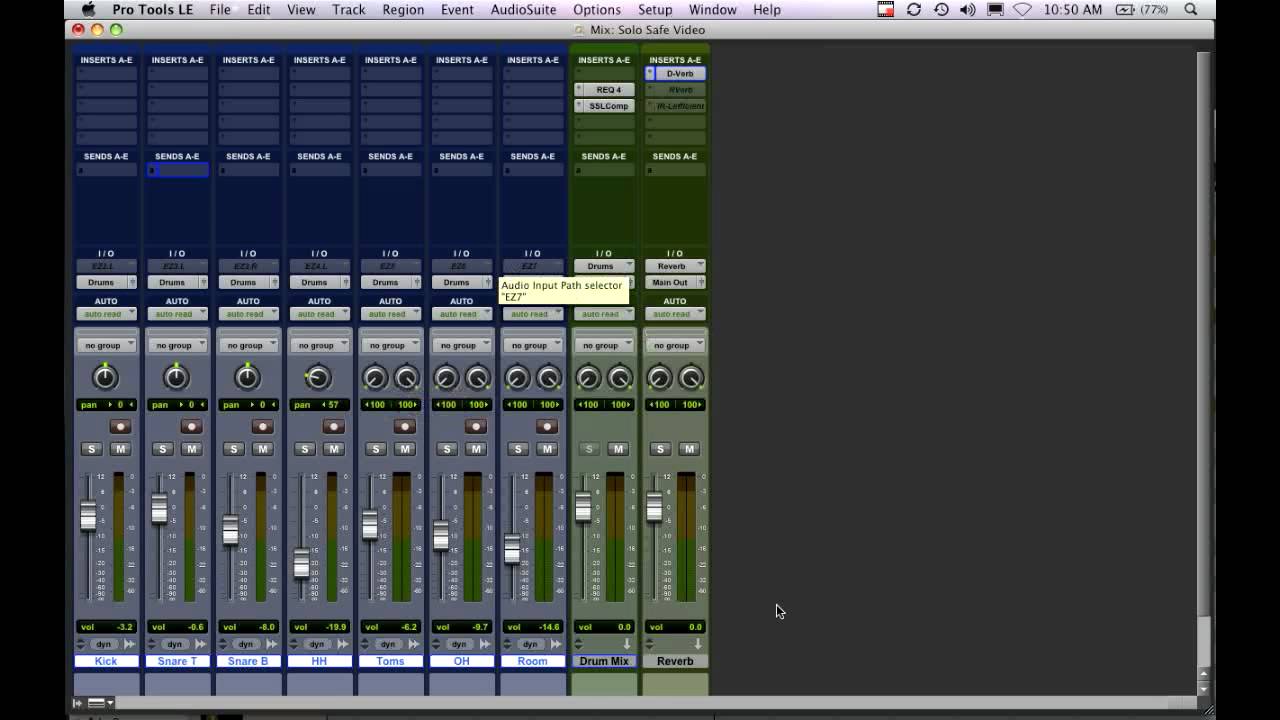1280x720 pixels.
Task: Click the up-down arrows icon on OH track
Action: pyautogui.click(x=436, y=644)
